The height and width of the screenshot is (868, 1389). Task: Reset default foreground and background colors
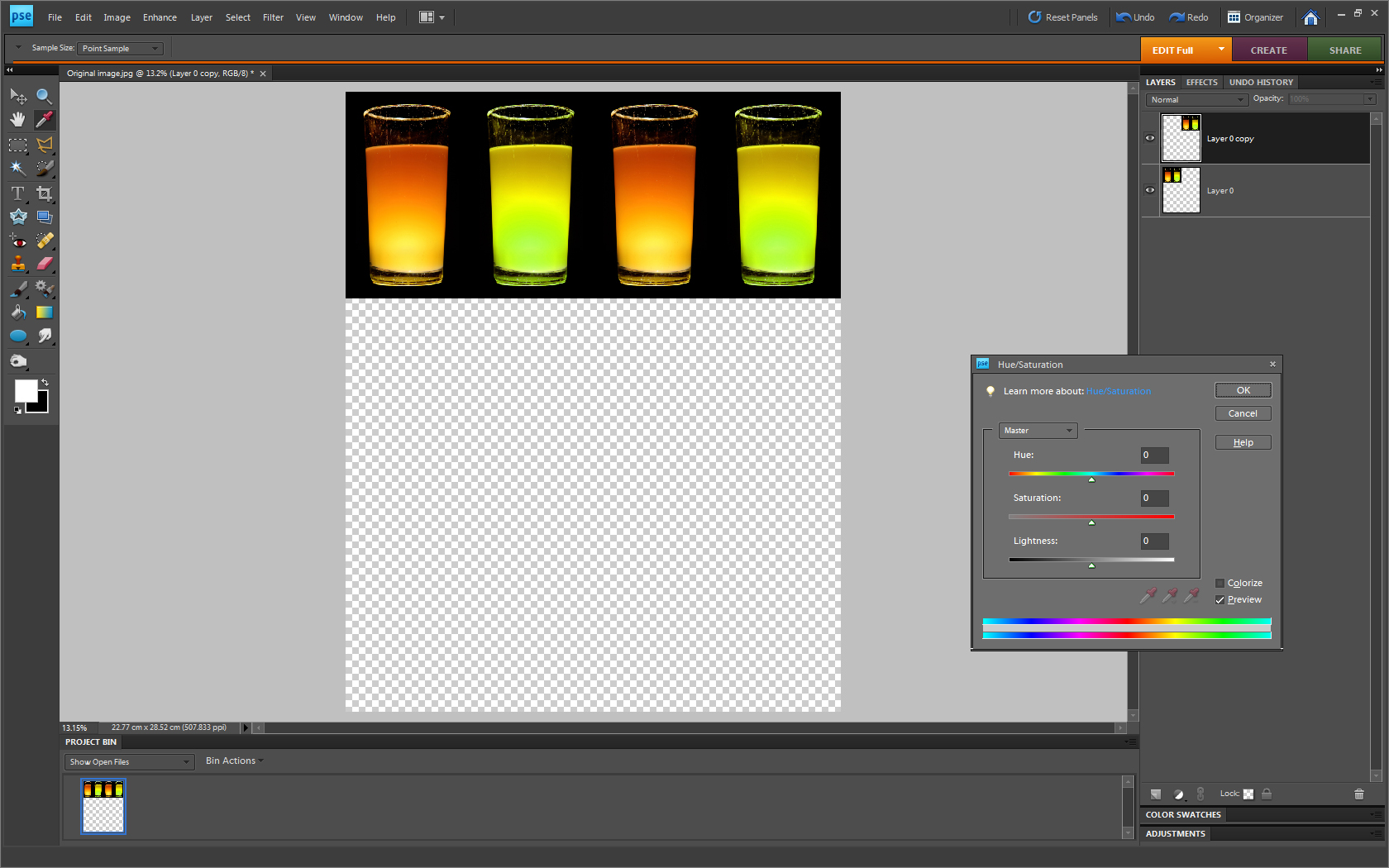coord(18,410)
